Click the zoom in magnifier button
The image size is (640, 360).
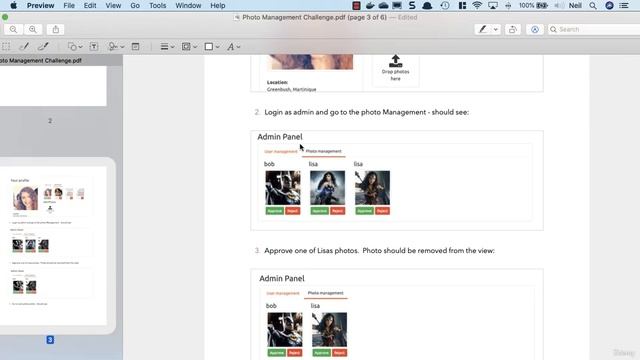(x=33, y=29)
